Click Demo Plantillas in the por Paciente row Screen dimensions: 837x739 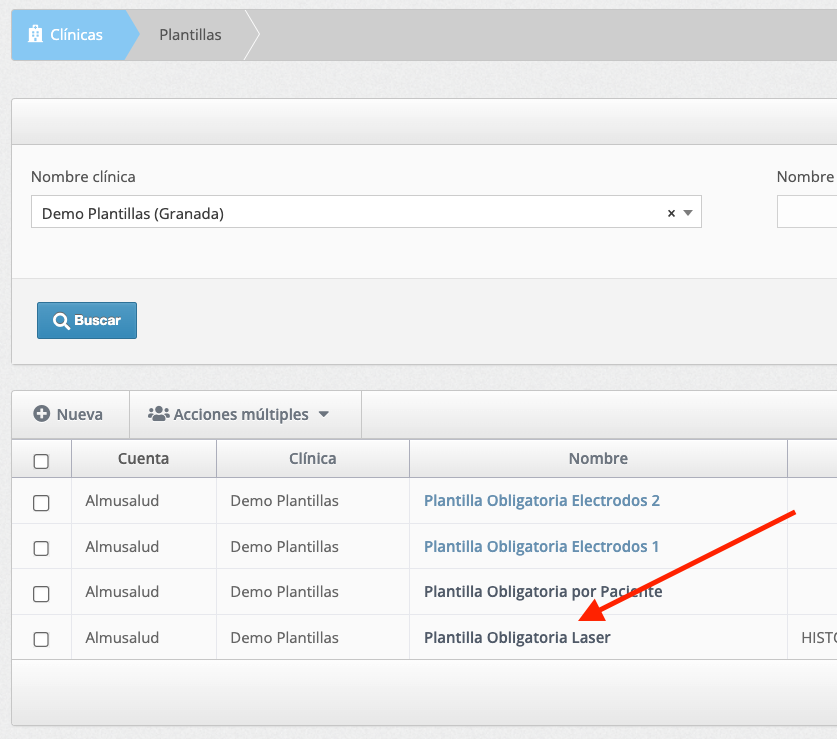coord(285,592)
